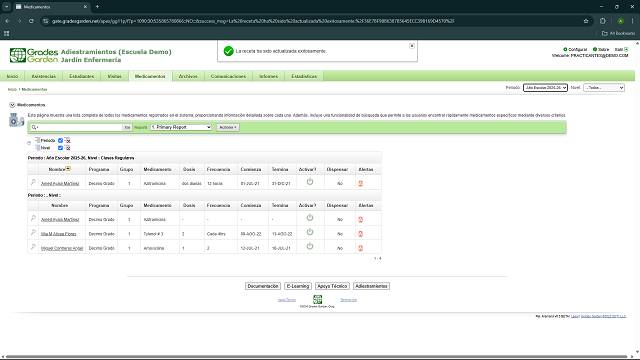Click the Adiestramientos button
This screenshot has width=640, height=360.
371,286
